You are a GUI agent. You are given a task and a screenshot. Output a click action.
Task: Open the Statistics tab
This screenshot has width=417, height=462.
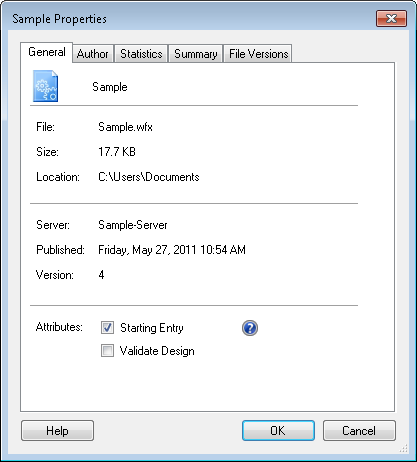[x=141, y=54]
